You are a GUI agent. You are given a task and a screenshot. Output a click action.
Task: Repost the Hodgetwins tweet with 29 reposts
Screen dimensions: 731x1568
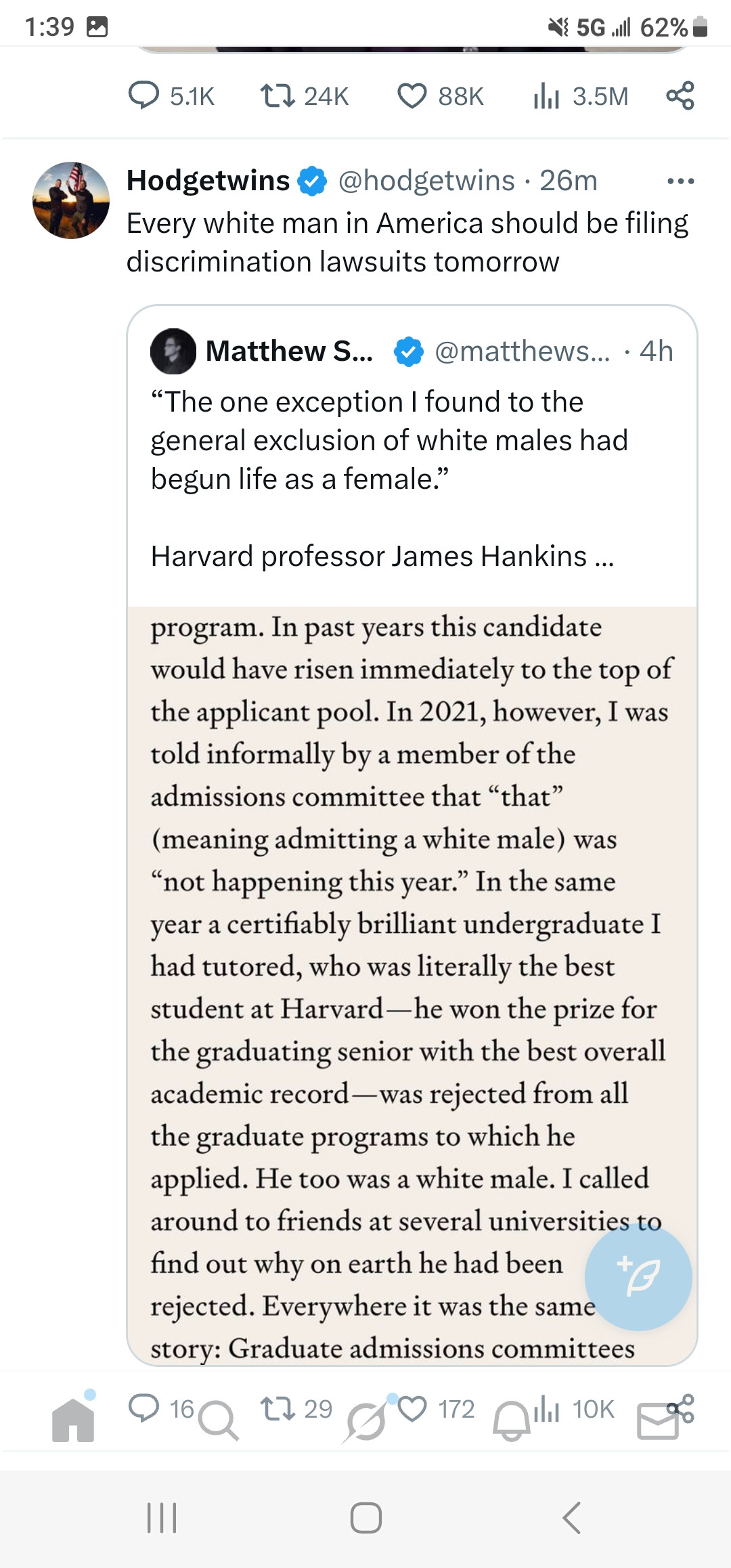278,1408
